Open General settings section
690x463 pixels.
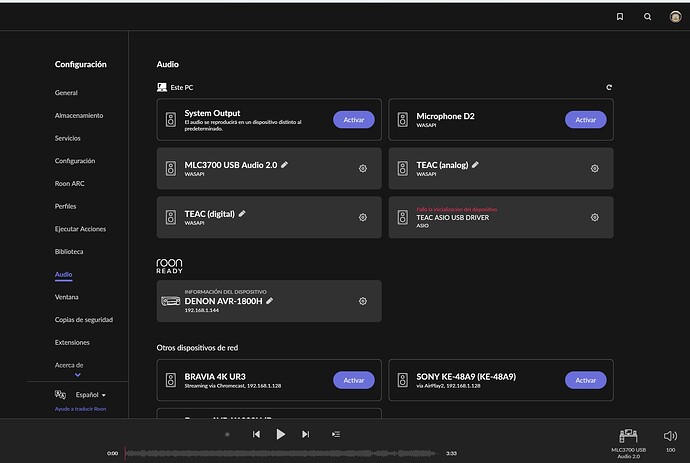(66, 93)
